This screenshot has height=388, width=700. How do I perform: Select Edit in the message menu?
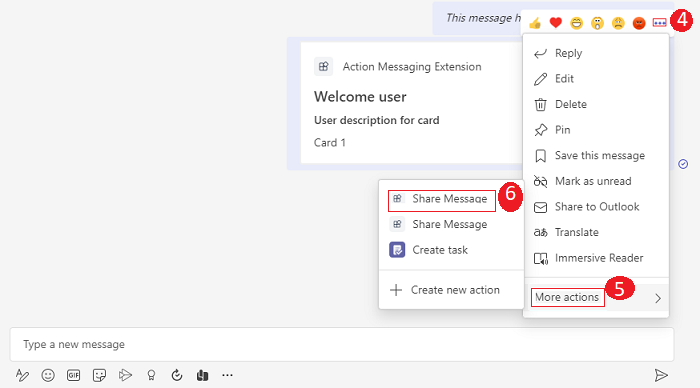[x=596, y=79]
